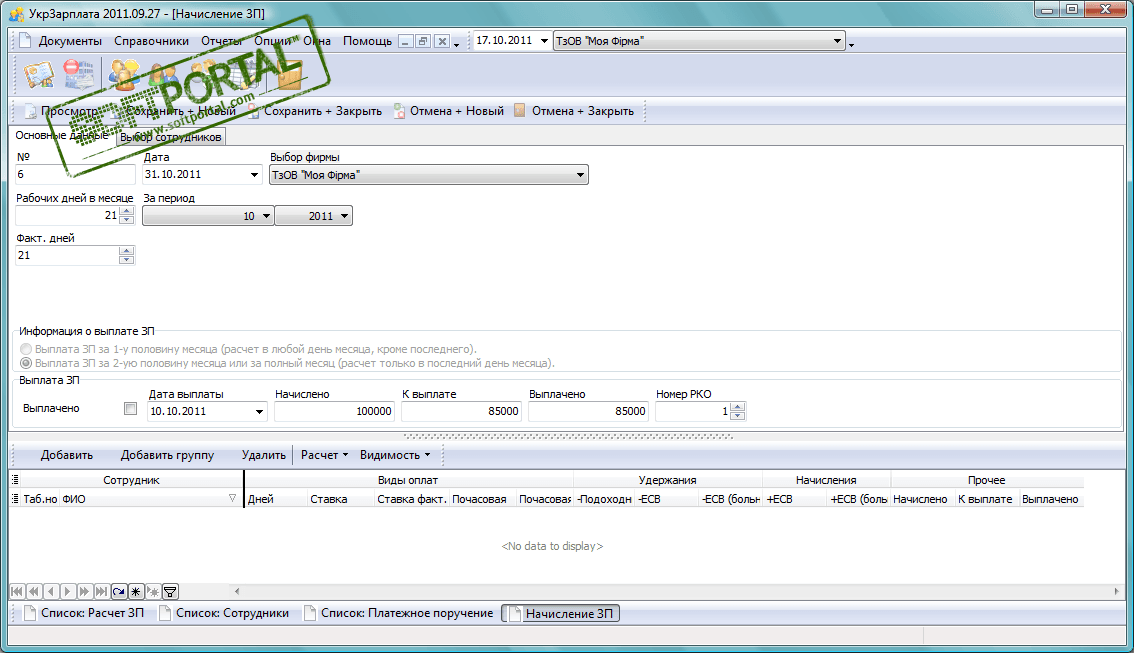The image size is (1134, 653).
Task: Open the ID card toolbar icon
Action: pyautogui.click(x=38, y=74)
